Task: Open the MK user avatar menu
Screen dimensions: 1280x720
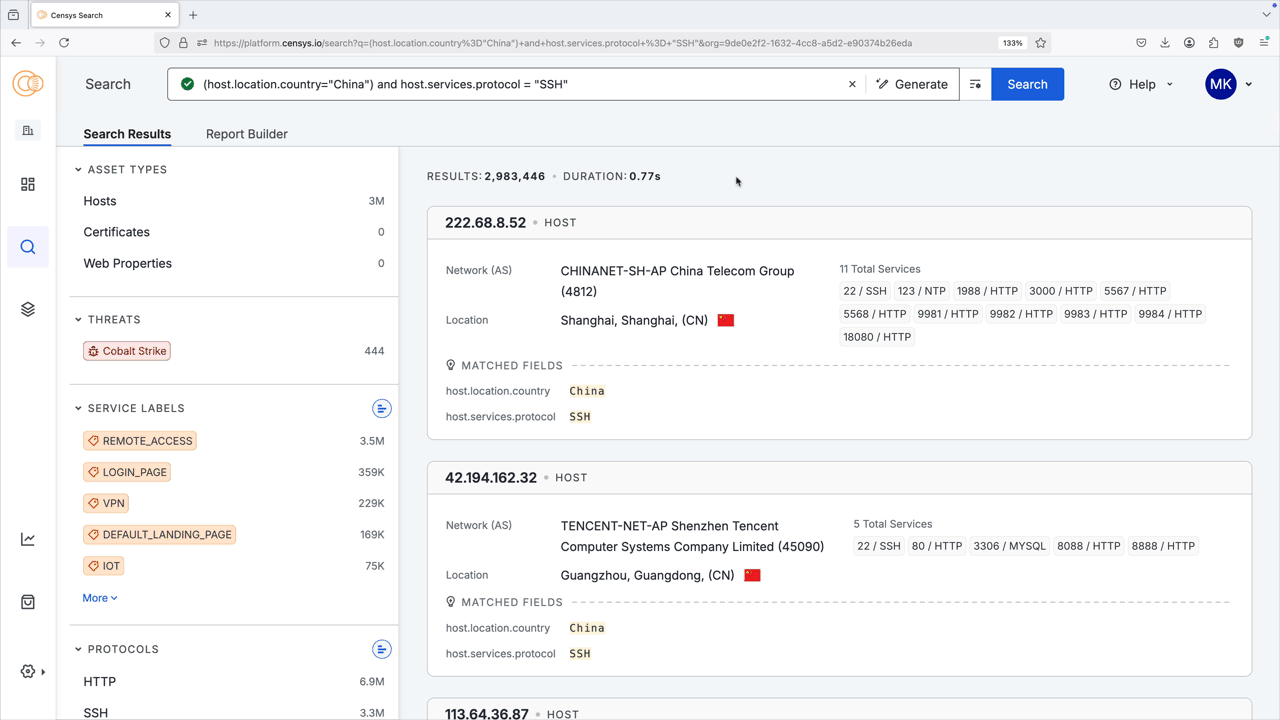Action: (1229, 84)
